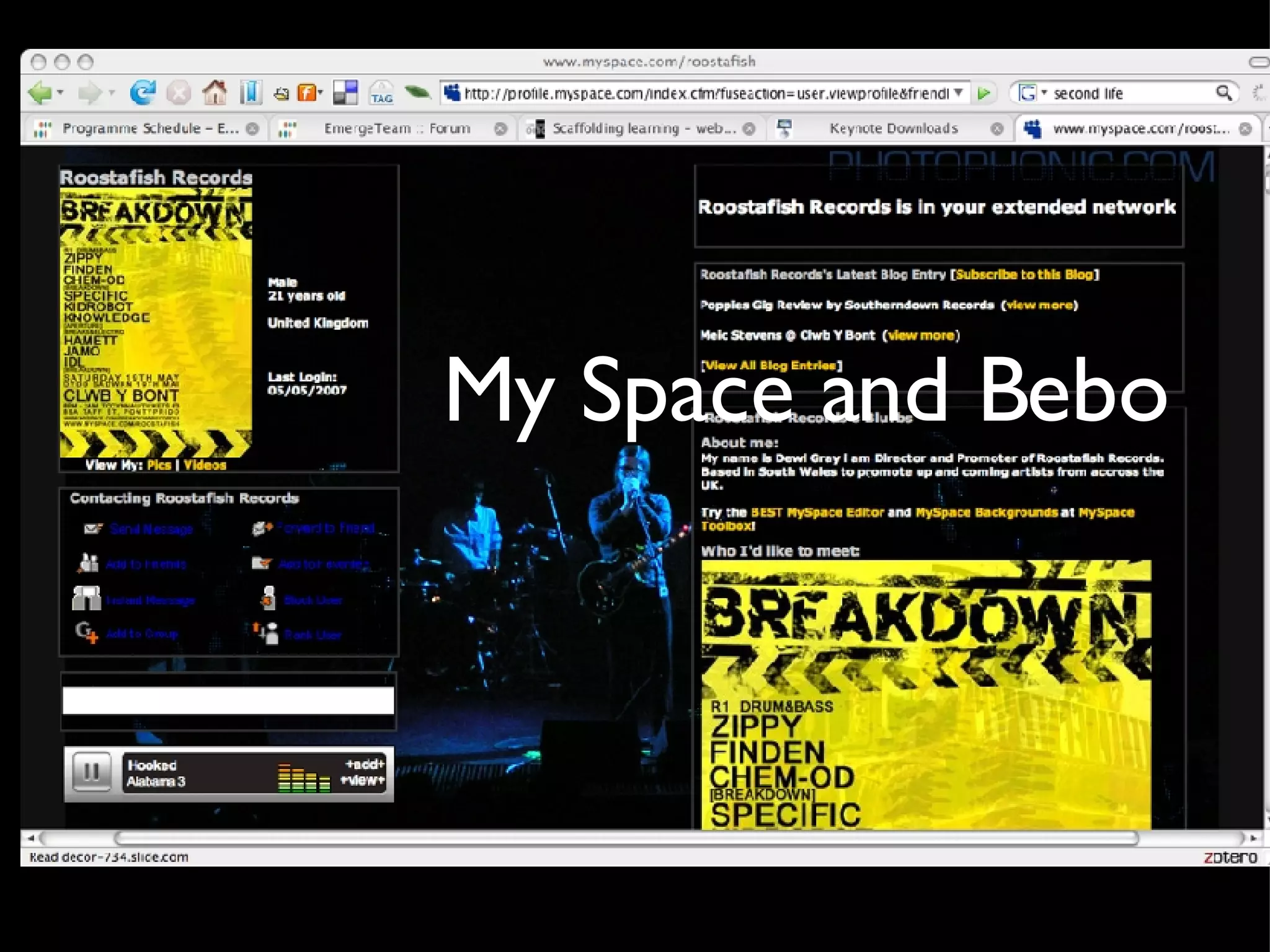This screenshot has width=1270, height=952.
Task: Click the white box above the music player
Action: [228, 700]
